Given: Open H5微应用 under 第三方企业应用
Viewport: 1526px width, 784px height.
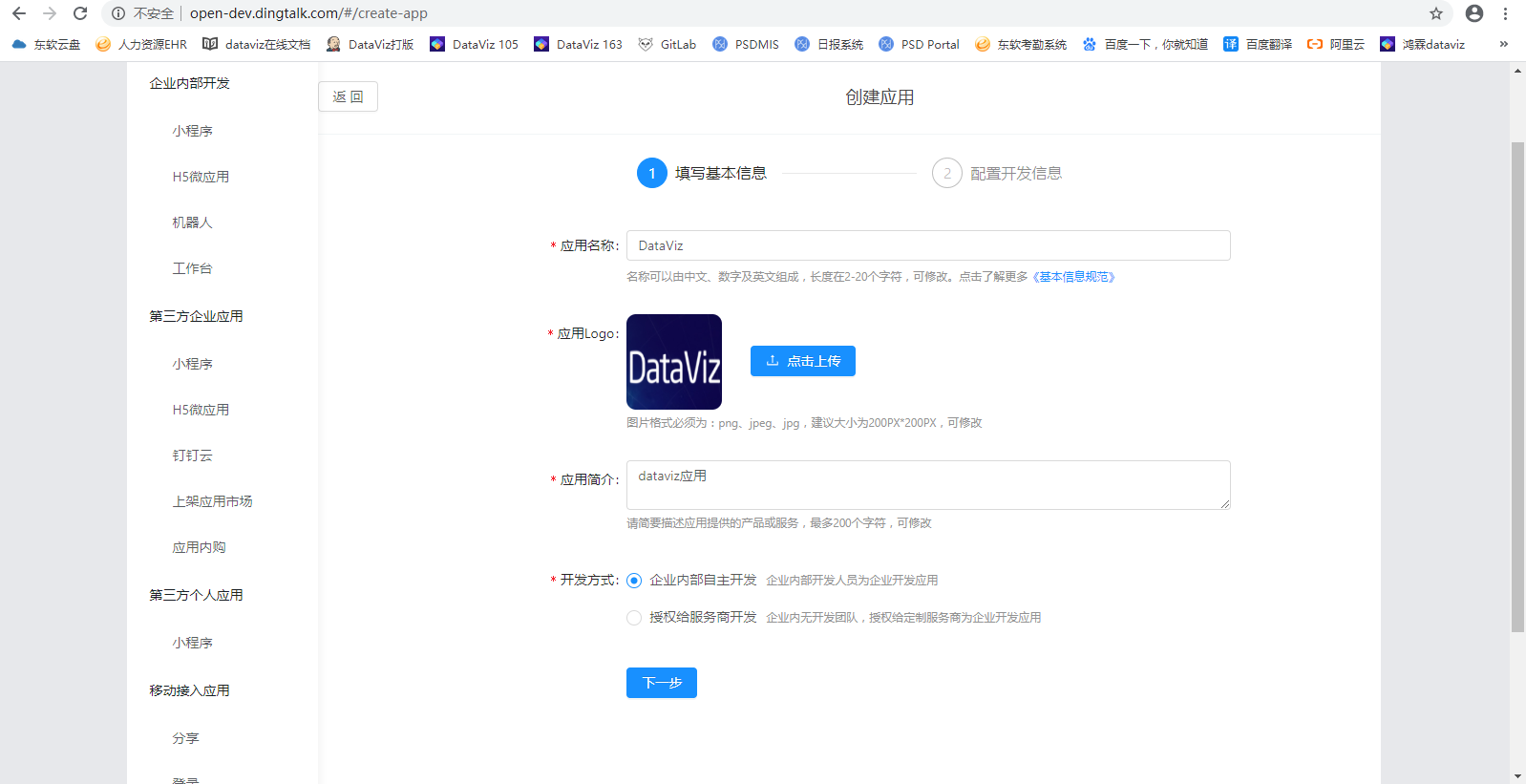Looking at the screenshot, I should pos(201,410).
